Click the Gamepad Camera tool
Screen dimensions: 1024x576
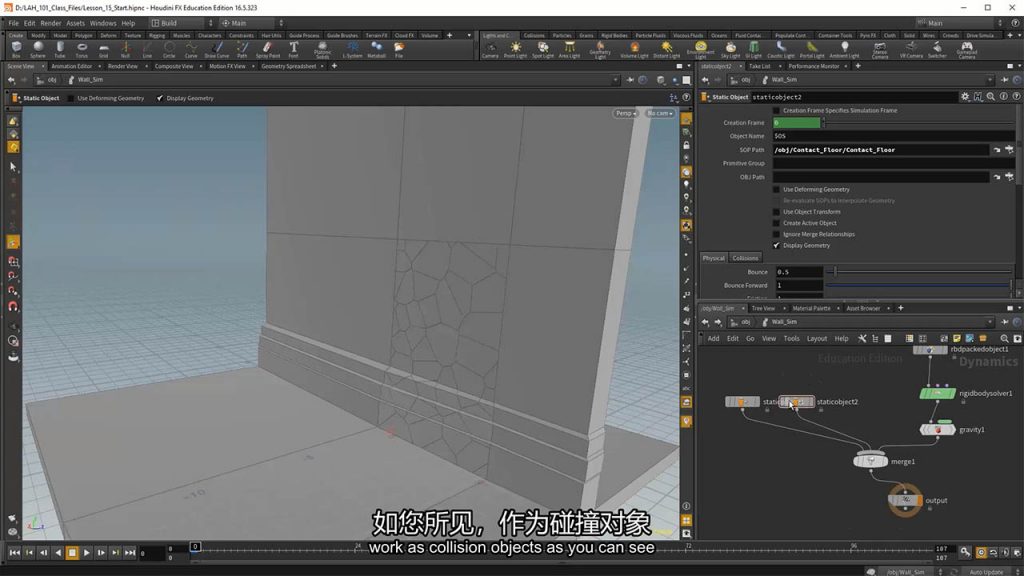pos(967,50)
